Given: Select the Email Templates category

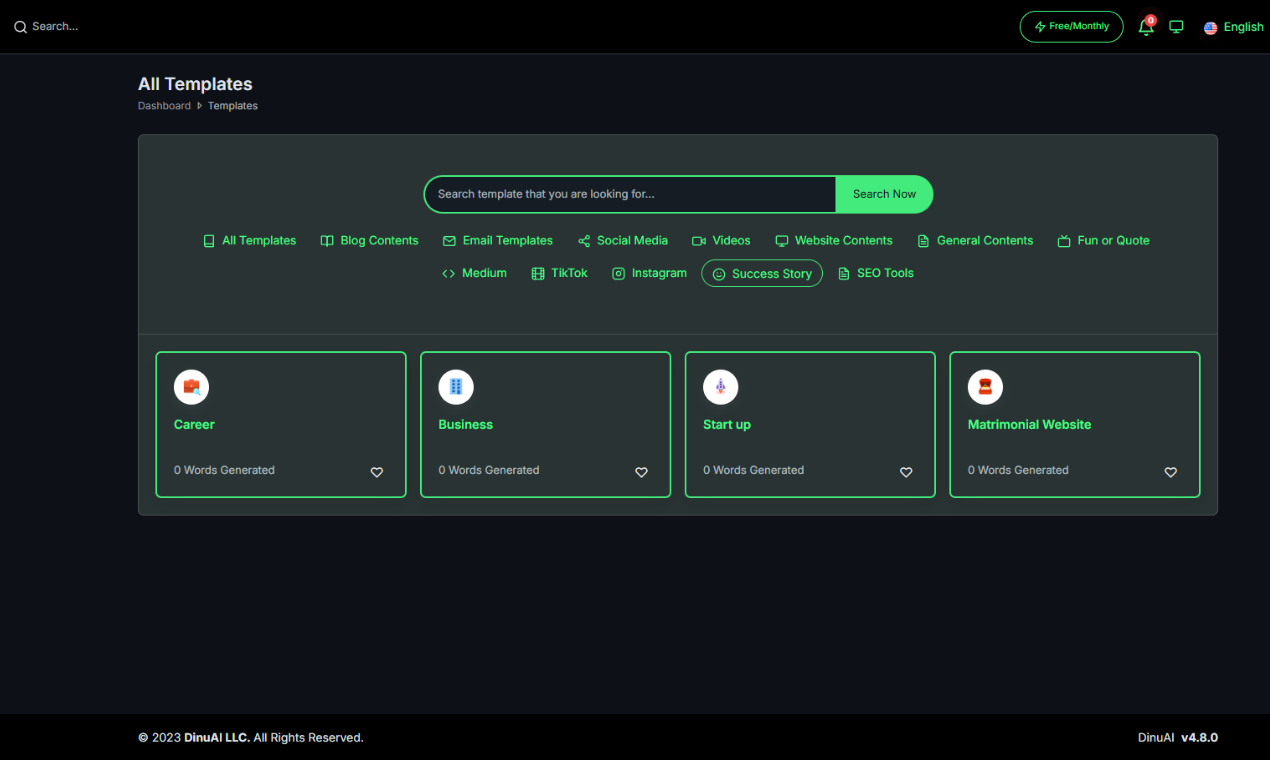Looking at the screenshot, I should click(x=498, y=241).
